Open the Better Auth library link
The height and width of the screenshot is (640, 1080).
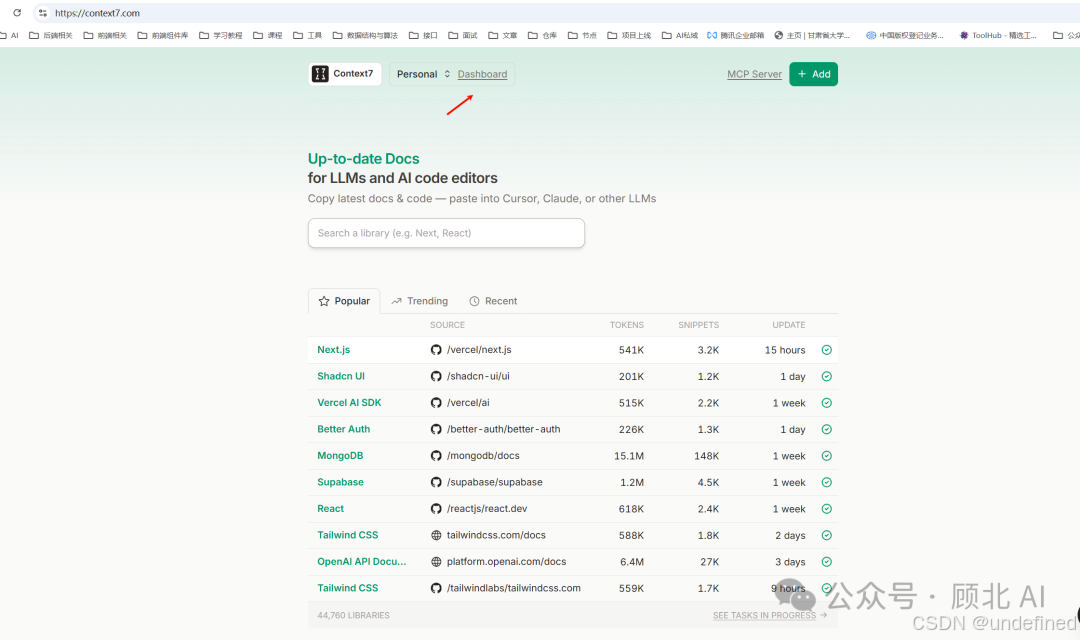(x=344, y=429)
